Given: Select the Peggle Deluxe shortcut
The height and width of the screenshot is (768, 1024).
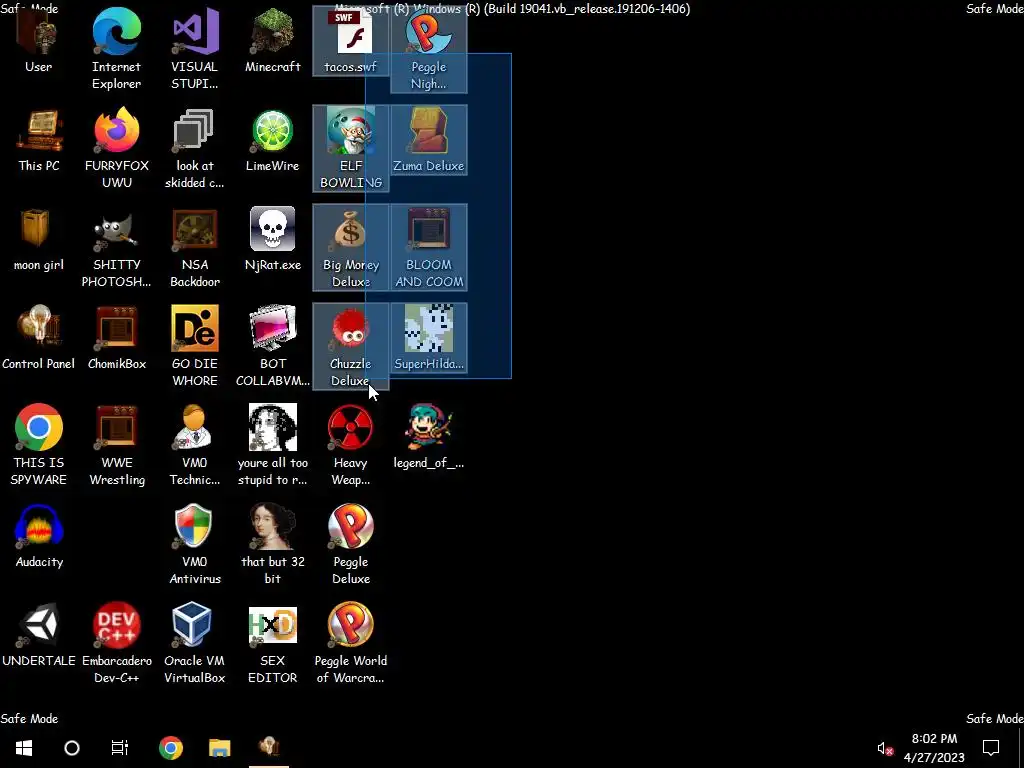Looking at the screenshot, I should pyautogui.click(x=351, y=544).
